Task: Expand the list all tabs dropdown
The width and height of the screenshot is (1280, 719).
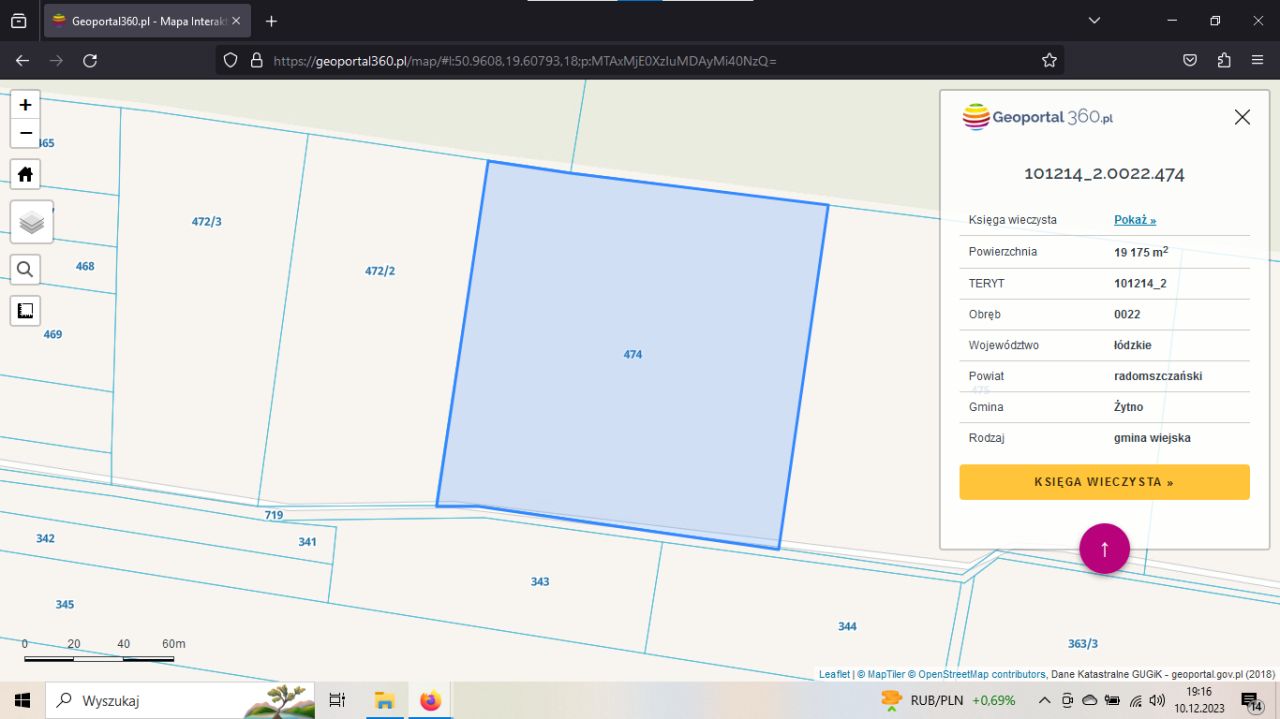Action: click(1094, 21)
